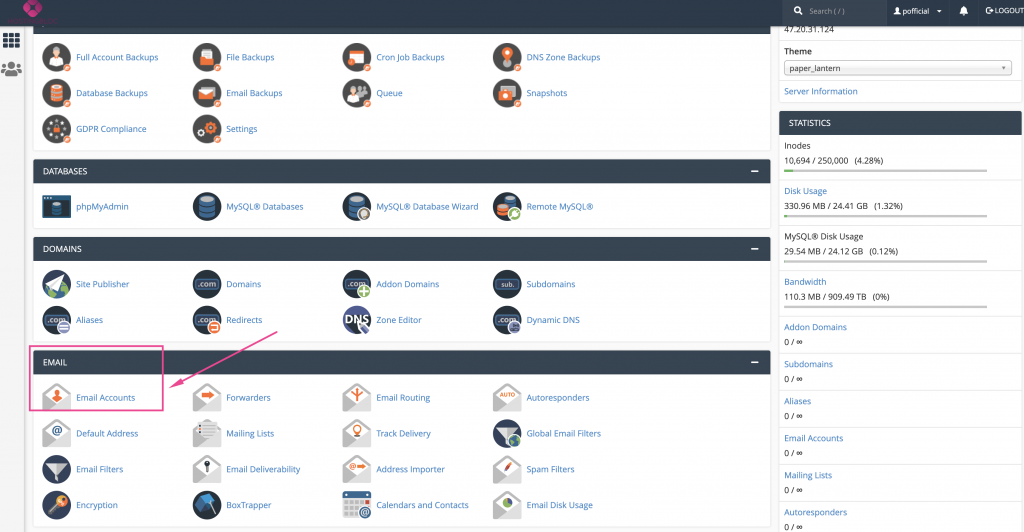Open the Site Publisher icon
Viewport: 1024px width, 532px height.
click(x=57, y=284)
